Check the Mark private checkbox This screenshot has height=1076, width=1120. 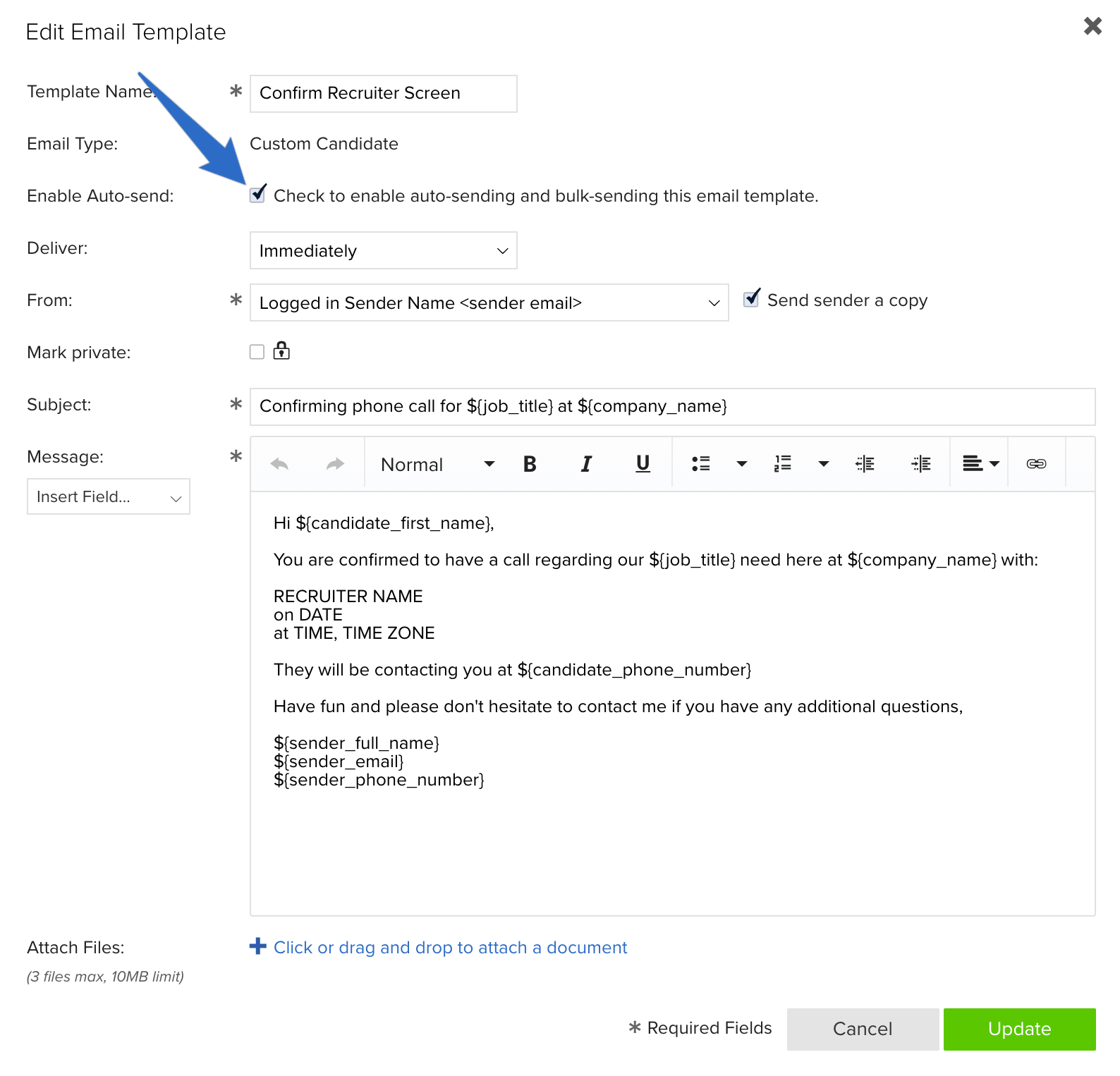(x=257, y=352)
